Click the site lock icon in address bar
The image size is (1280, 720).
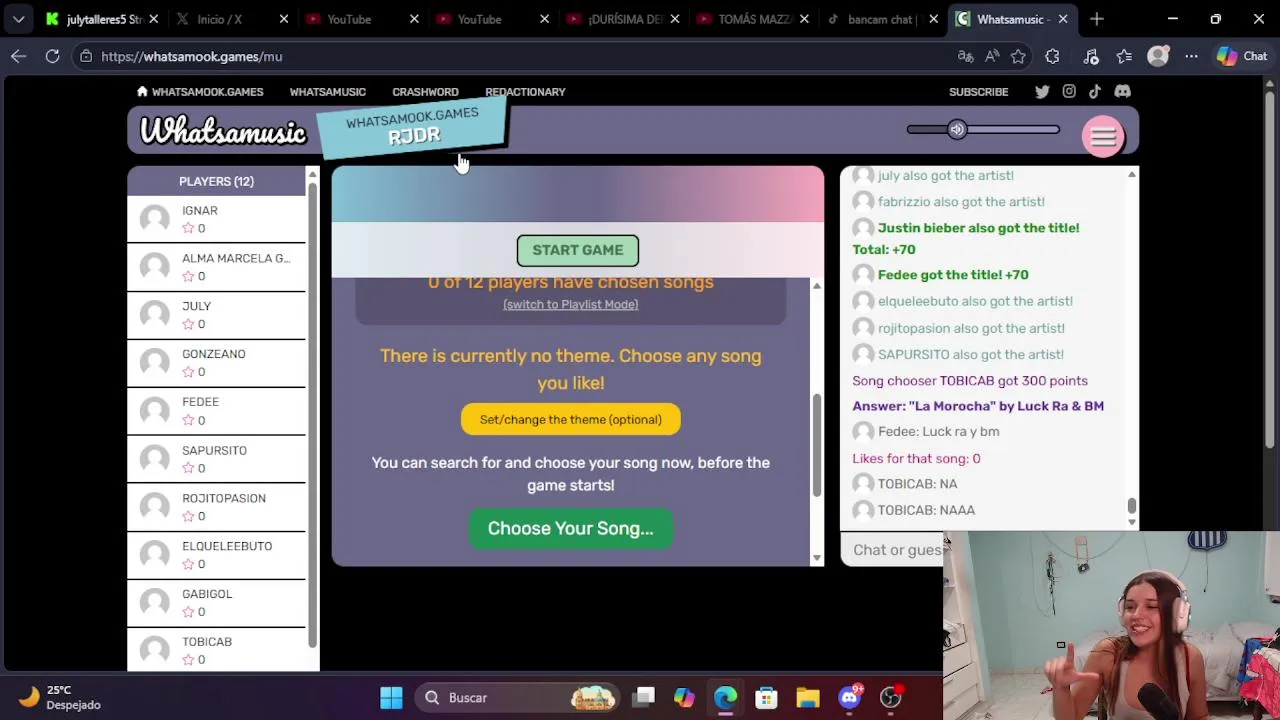click(x=85, y=57)
